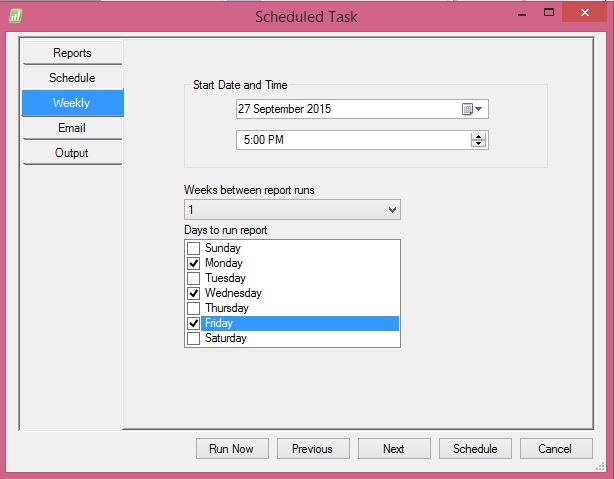Open the calendar date picker icon
The height and width of the screenshot is (479, 614).
(471, 109)
